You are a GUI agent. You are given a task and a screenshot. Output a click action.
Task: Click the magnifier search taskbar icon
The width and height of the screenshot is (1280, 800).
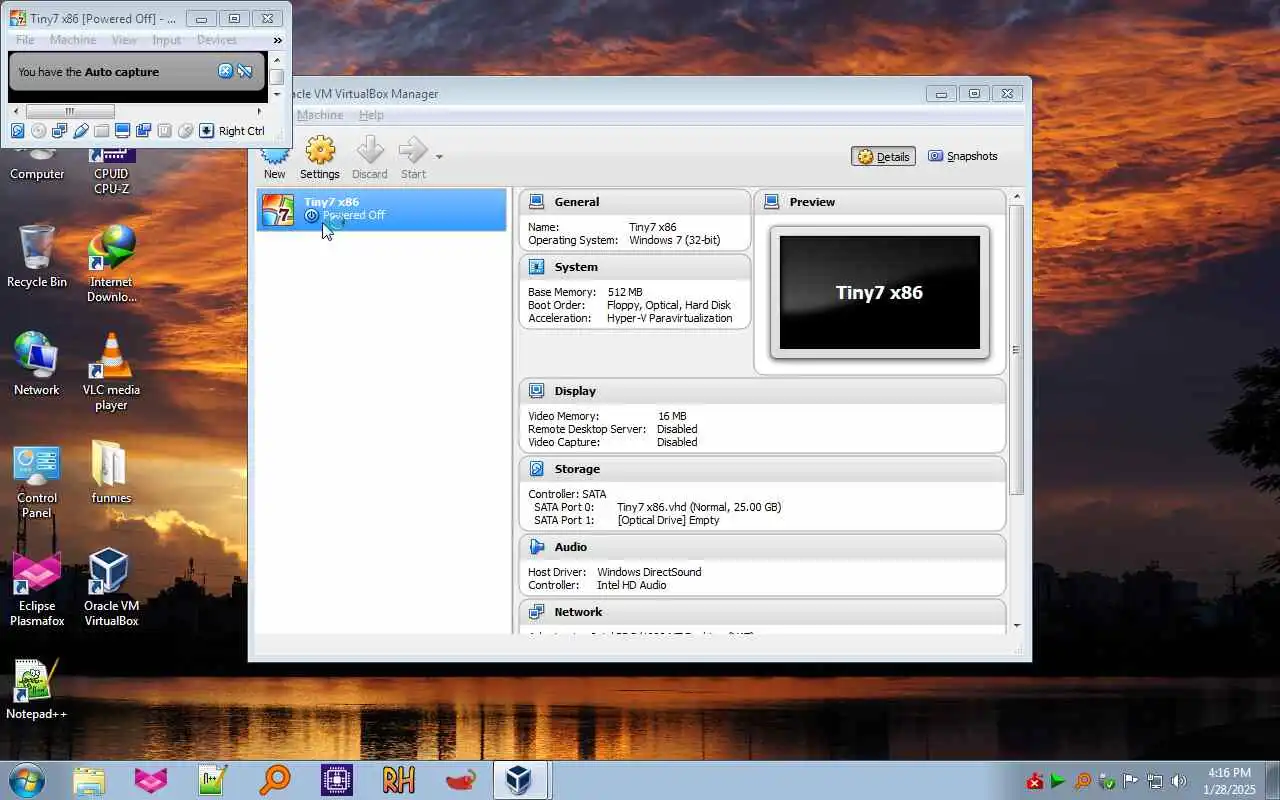tap(274, 780)
